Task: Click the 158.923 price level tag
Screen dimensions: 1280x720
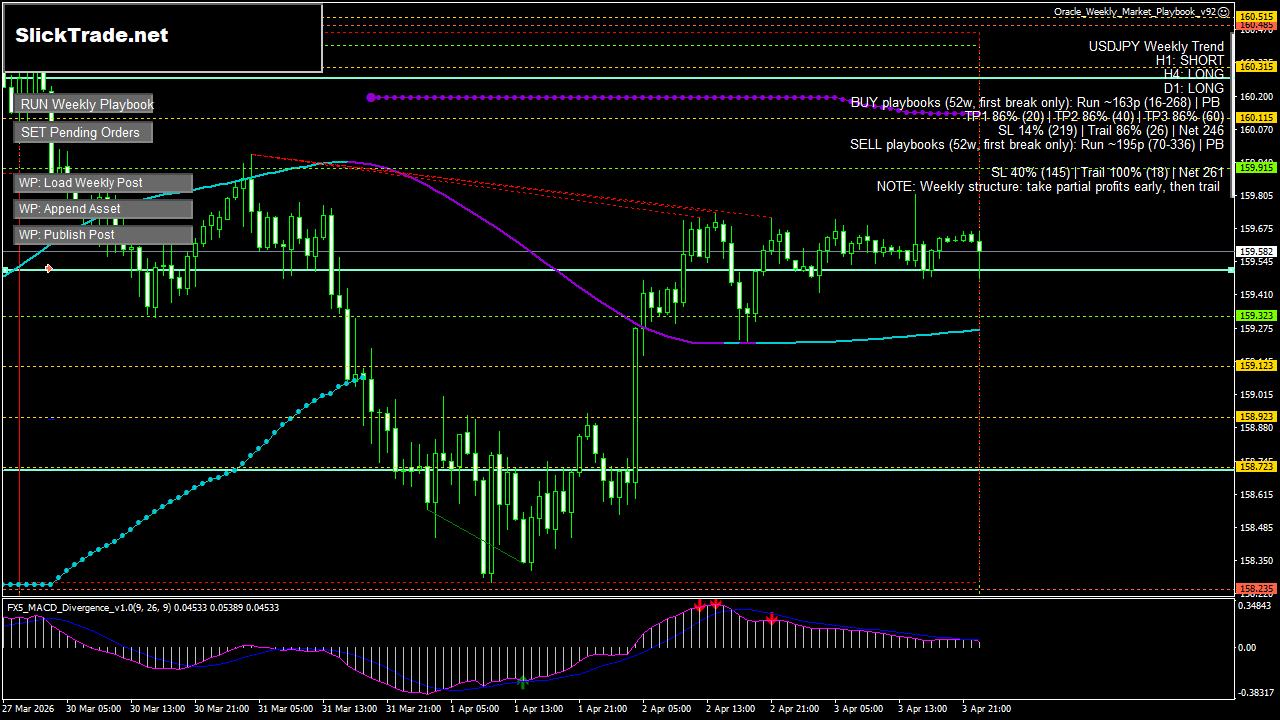Action: tap(1256, 416)
